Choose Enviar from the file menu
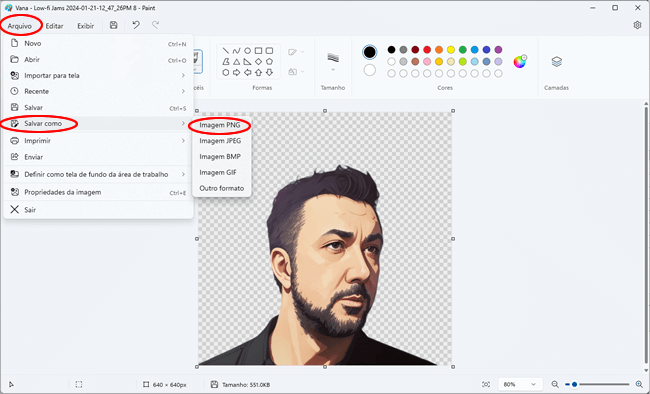Image resolution: width=650 pixels, height=394 pixels. click(98, 157)
